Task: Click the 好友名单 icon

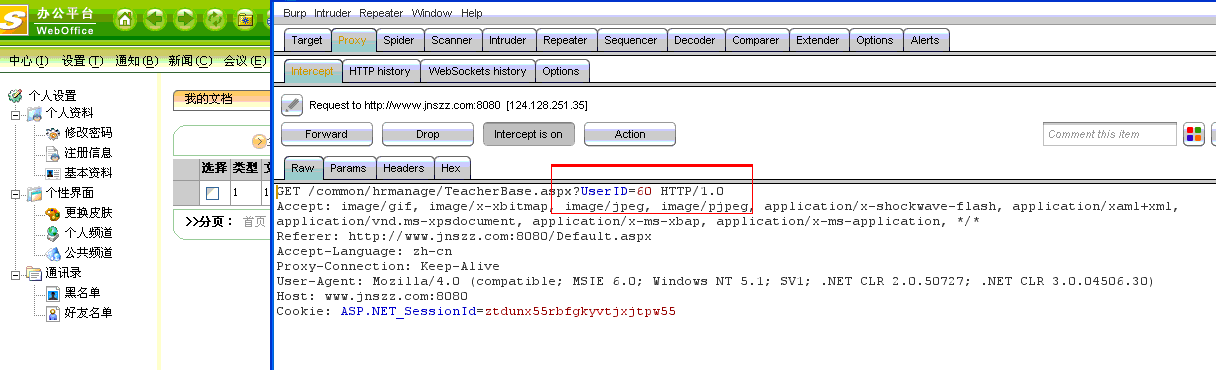Action: pos(53,313)
